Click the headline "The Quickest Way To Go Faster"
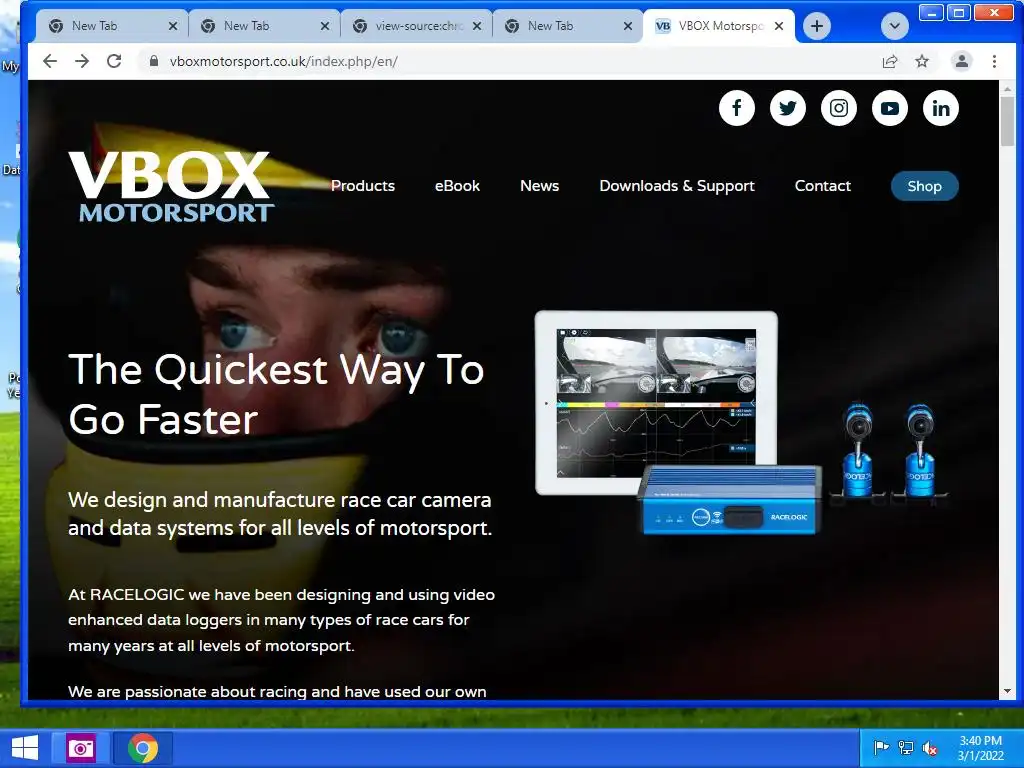 [276, 394]
